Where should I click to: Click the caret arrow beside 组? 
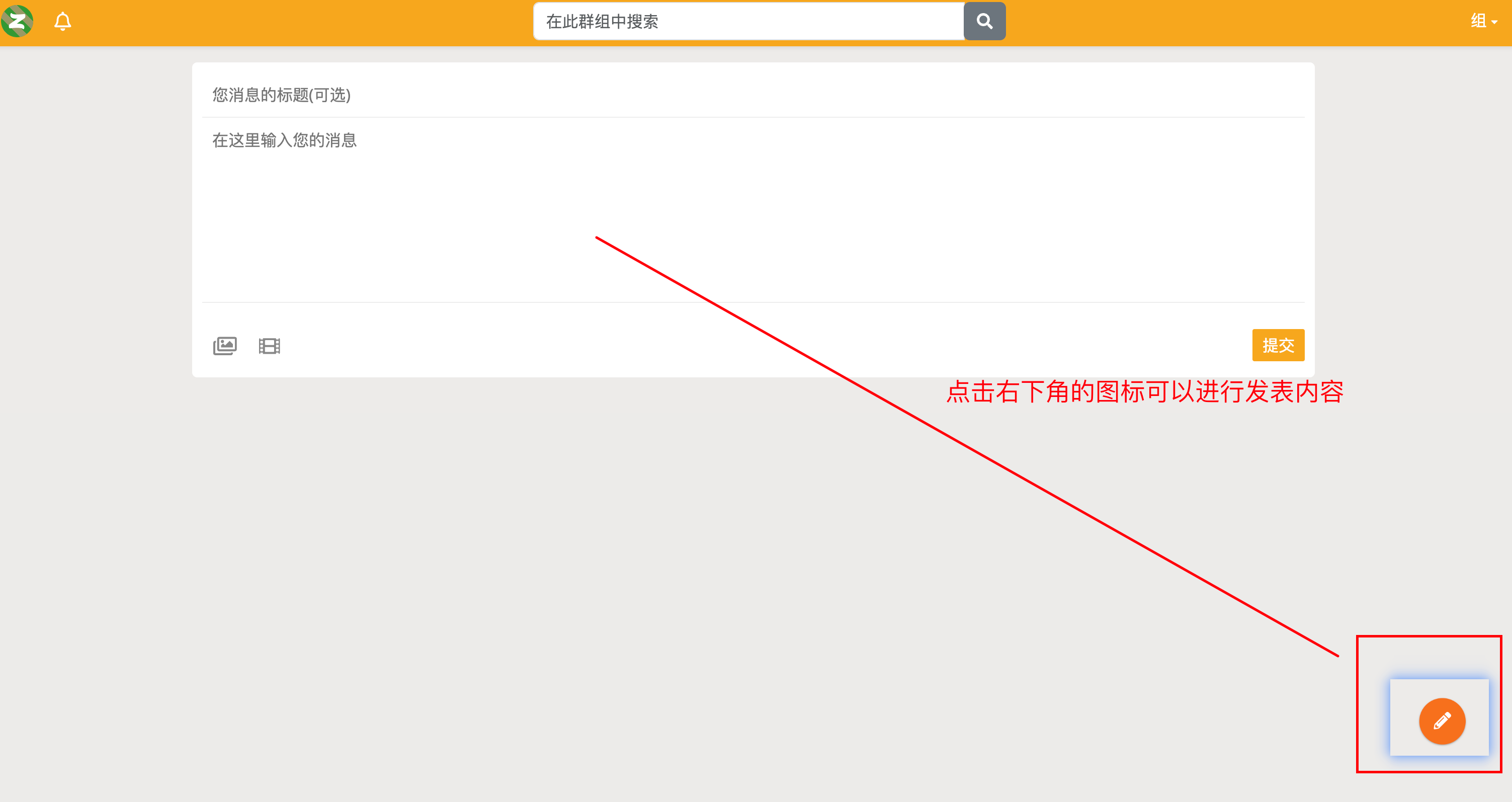point(1494,22)
